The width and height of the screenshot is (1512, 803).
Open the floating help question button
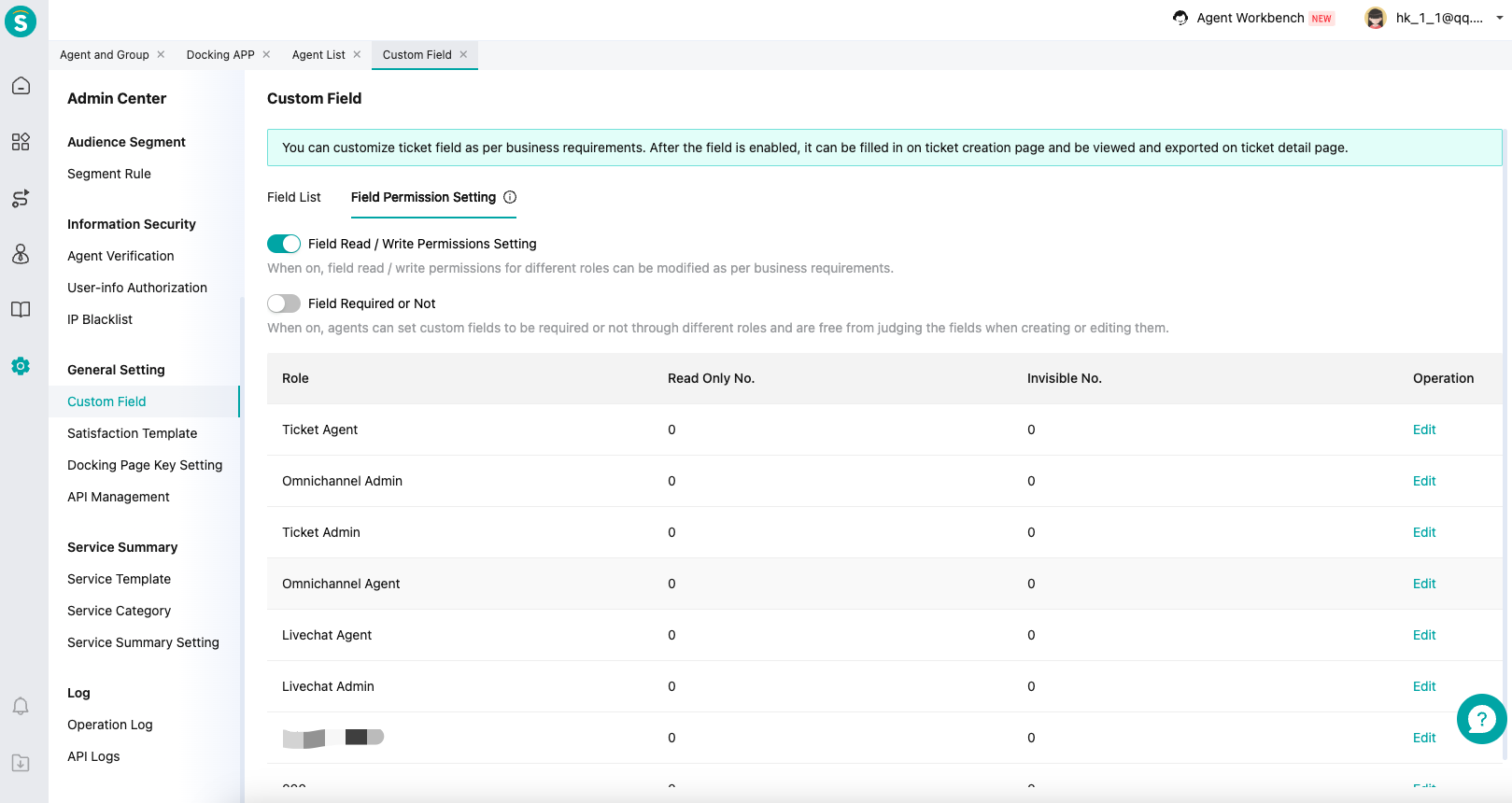click(x=1481, y=719)
